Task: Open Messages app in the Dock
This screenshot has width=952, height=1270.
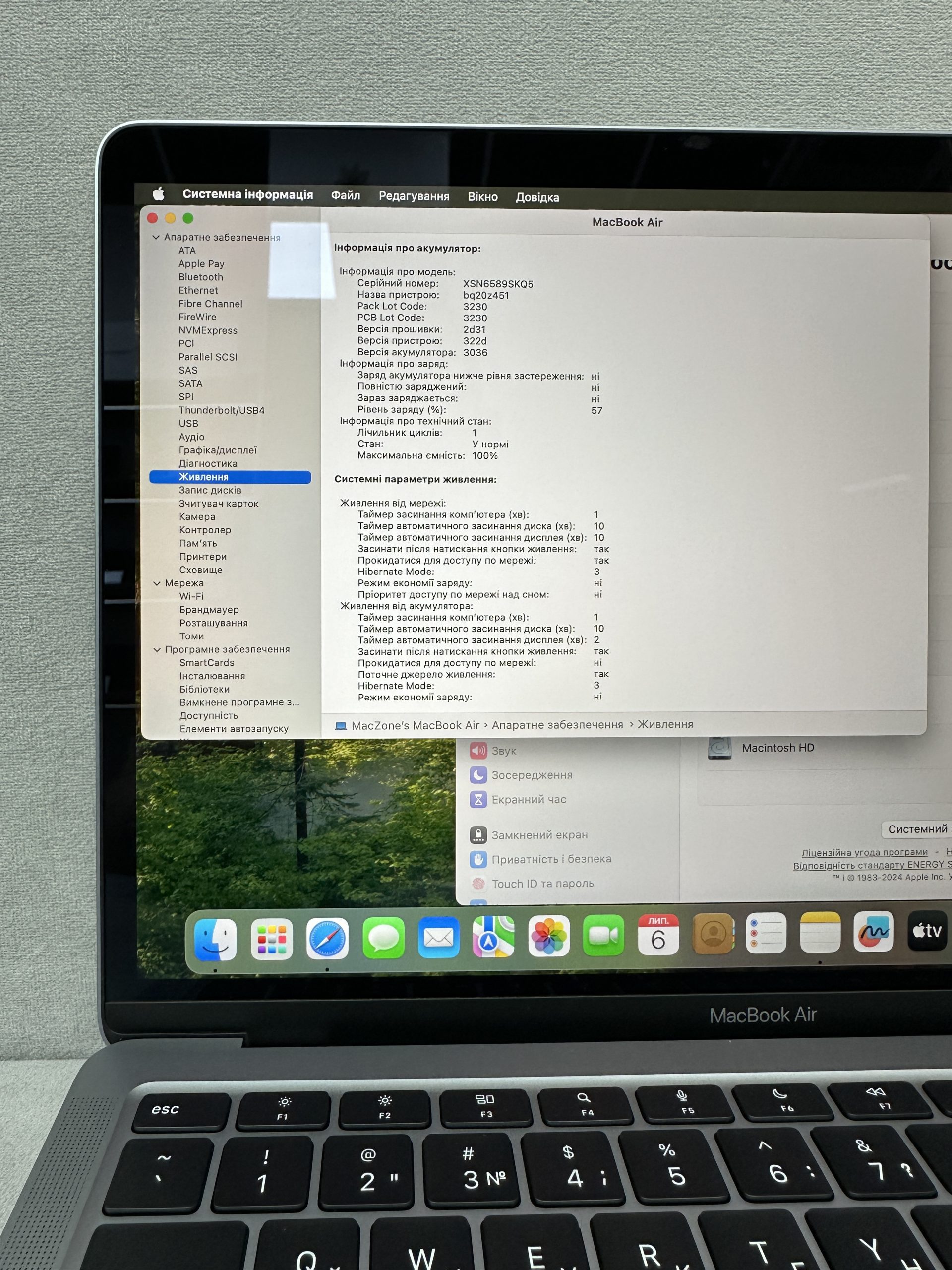Action: 383,938
